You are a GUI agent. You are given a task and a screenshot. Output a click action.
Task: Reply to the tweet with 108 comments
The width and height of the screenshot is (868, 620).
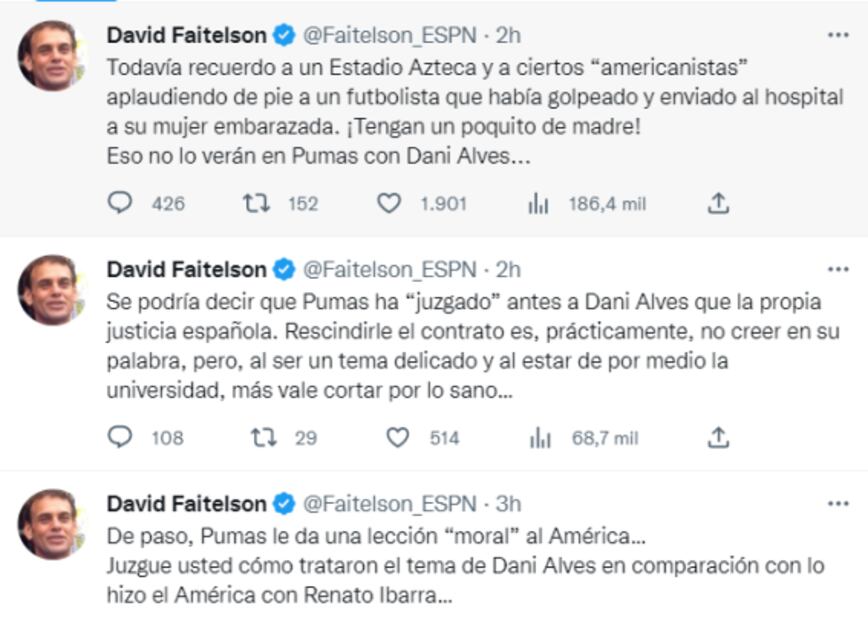coord(120,437)
